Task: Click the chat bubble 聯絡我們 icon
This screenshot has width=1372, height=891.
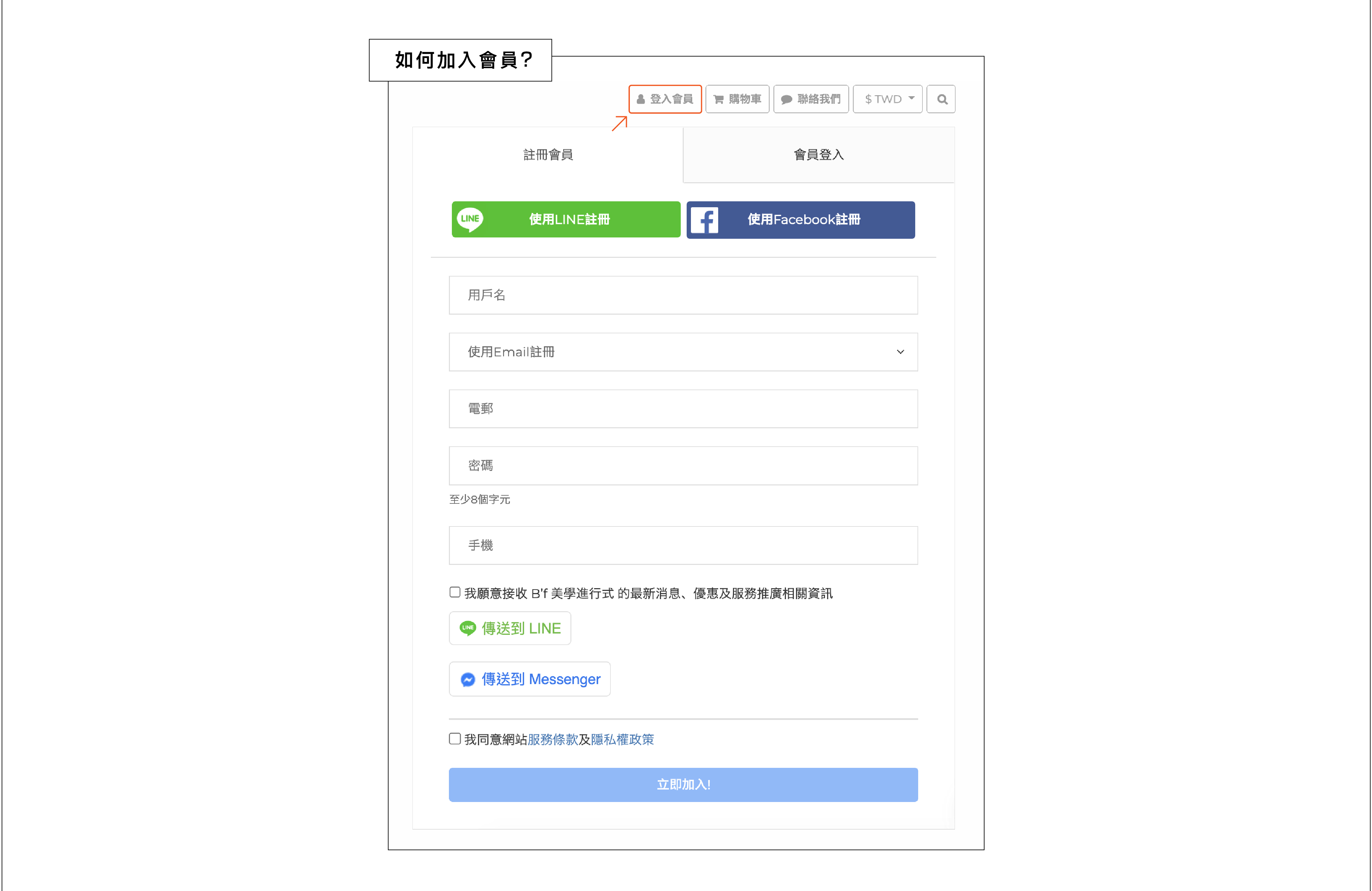Action: 786,99
